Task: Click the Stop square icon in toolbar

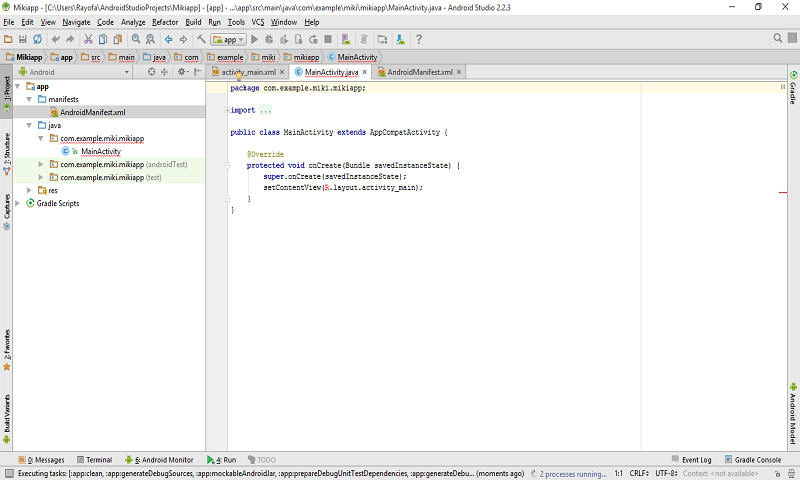Action: point(328,39)
